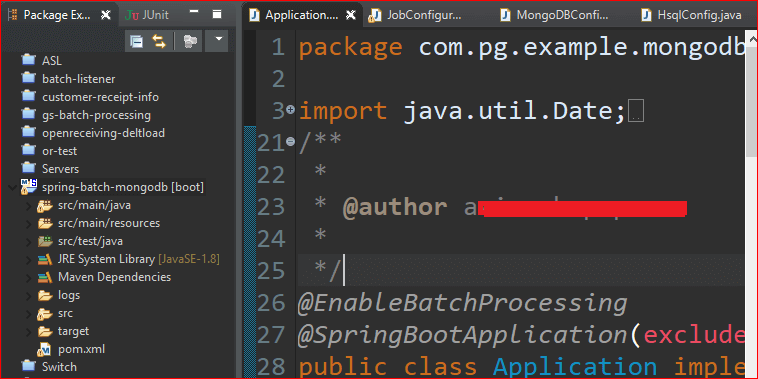The height and width of the screenshot is (379, 758).
Task: Open pom.xml file
Action: (81, 349)
